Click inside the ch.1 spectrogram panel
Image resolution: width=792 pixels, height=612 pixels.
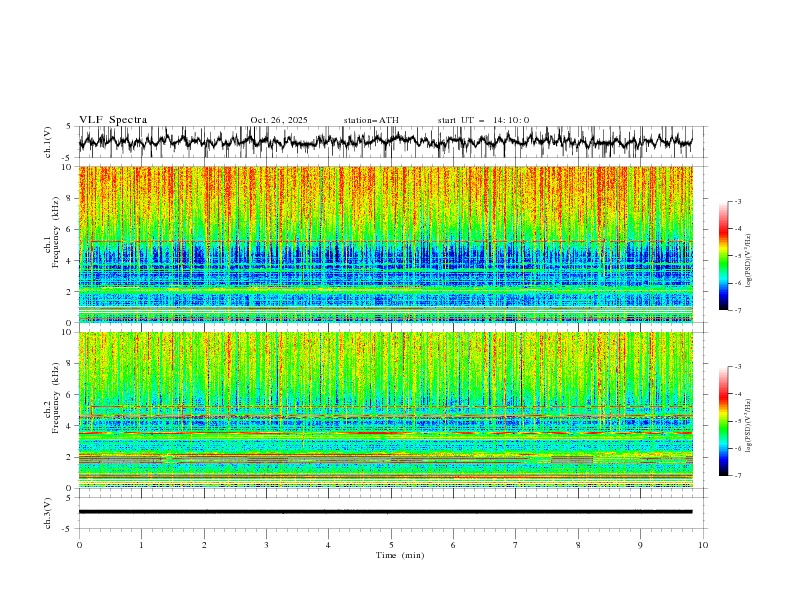(385, 244)
